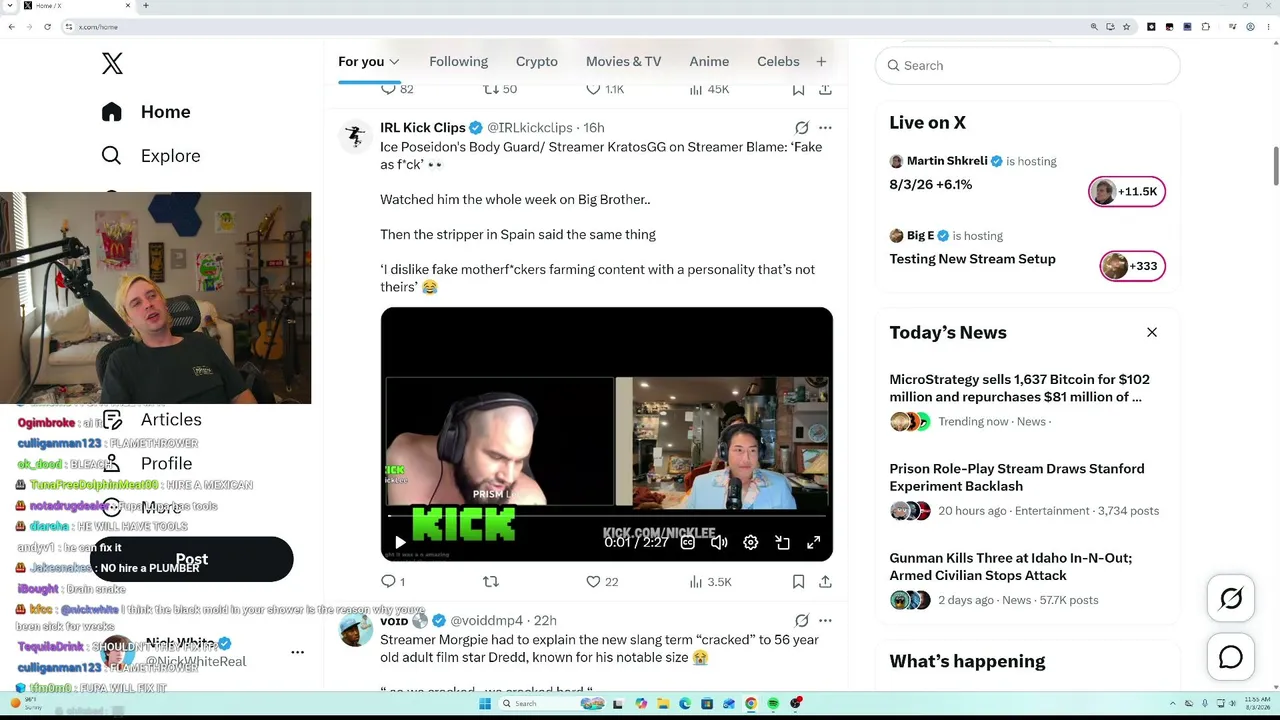The height and width of the screenshot is (720, 1280).
Task: Add a new timeline tab with plus icon
Action: point(821,62)
